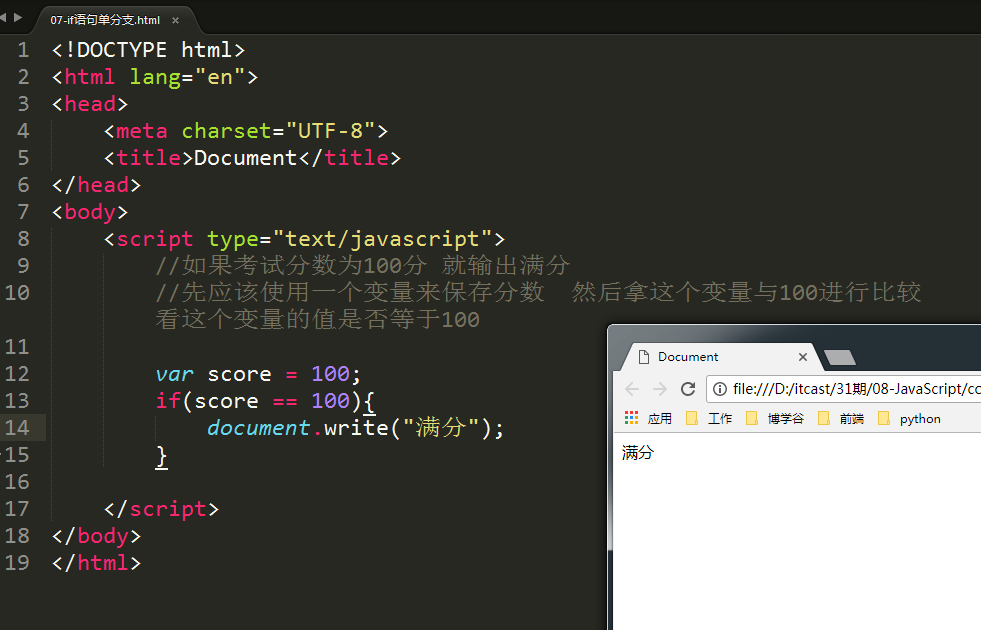Focus the Chrome address bar URL
Viewport: 981px width, 630px height.
tap(856, 389)
